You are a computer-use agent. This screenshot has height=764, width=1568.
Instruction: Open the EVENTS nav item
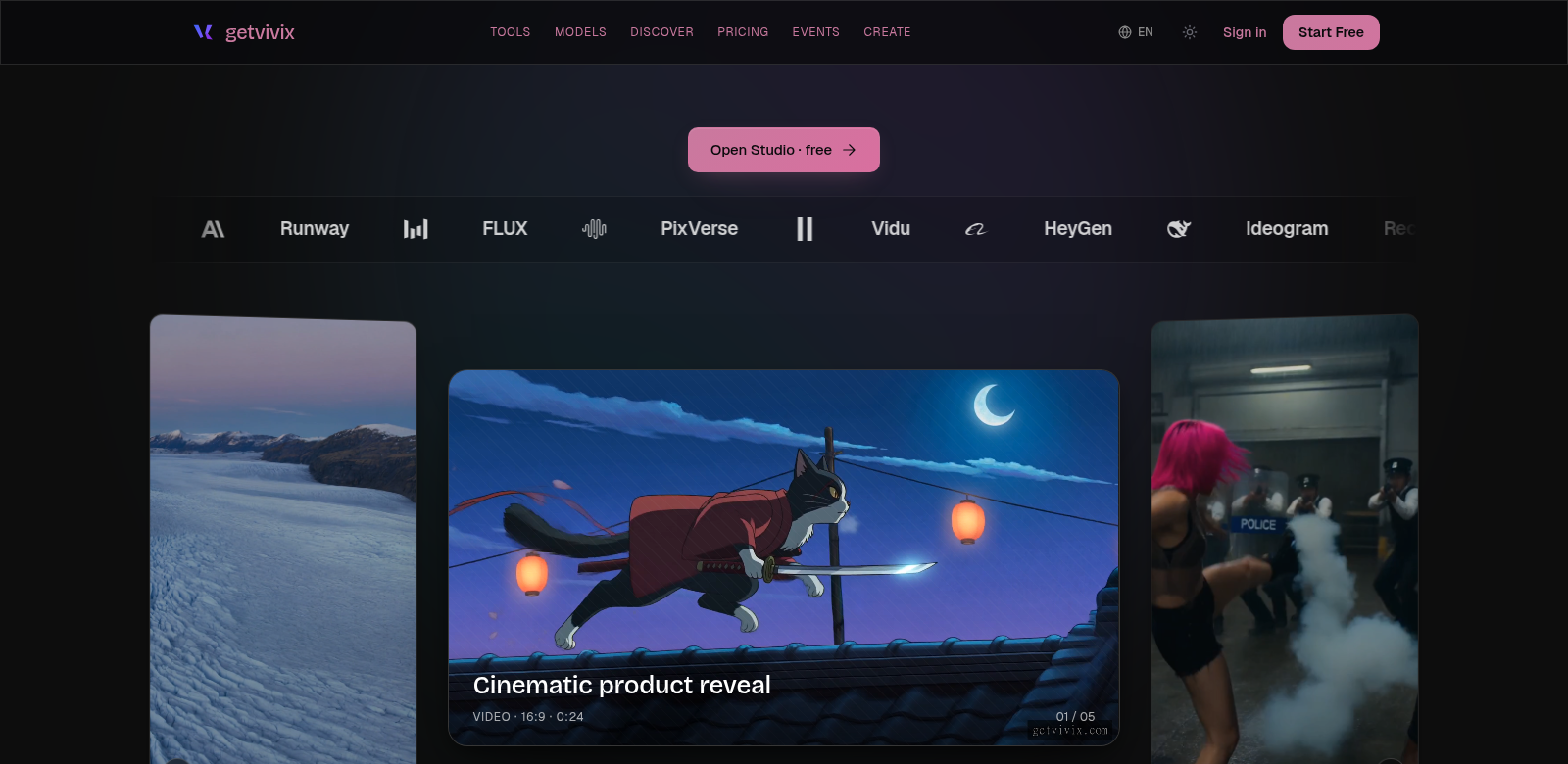pyautogui.click(x=815, y=32)
